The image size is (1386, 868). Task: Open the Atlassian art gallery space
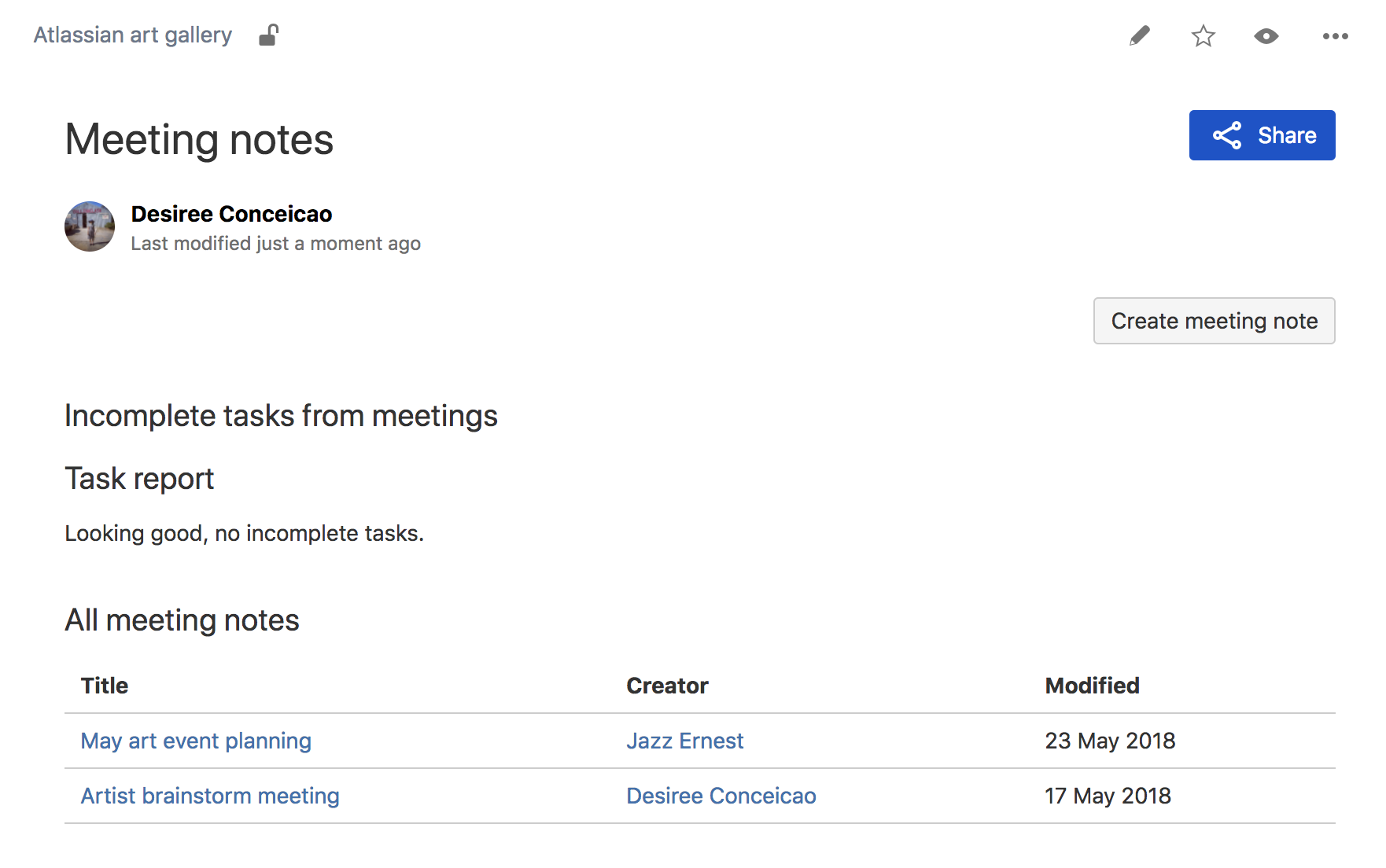tap(131, 35)
